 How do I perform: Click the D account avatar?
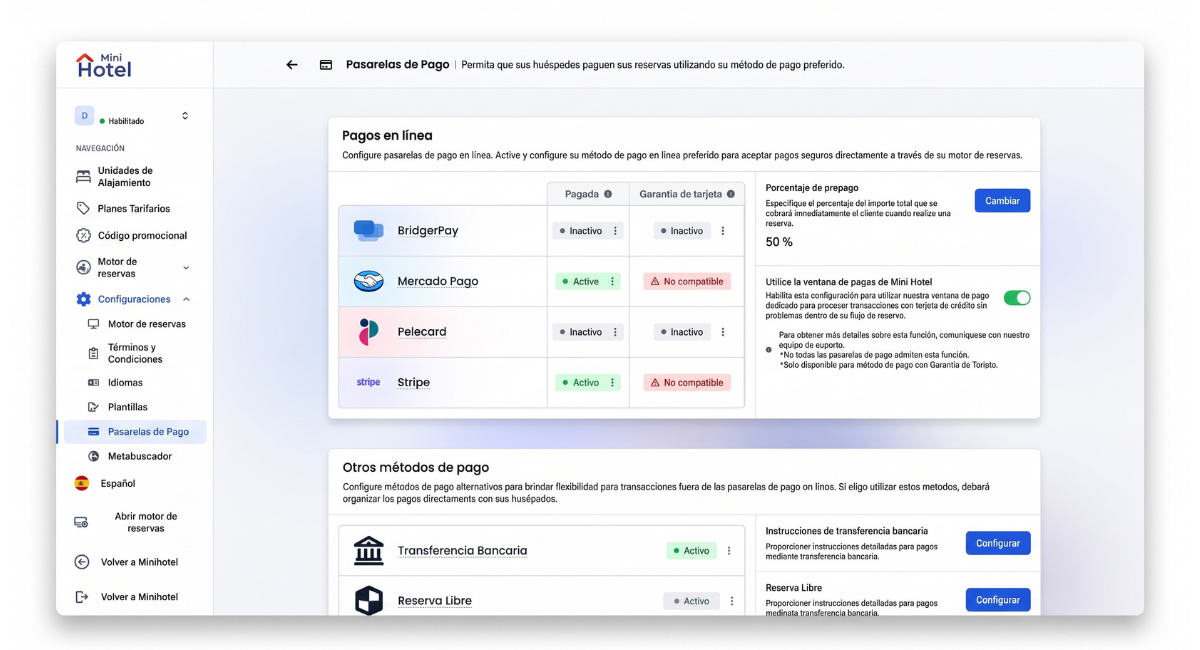tap(84, 116)
